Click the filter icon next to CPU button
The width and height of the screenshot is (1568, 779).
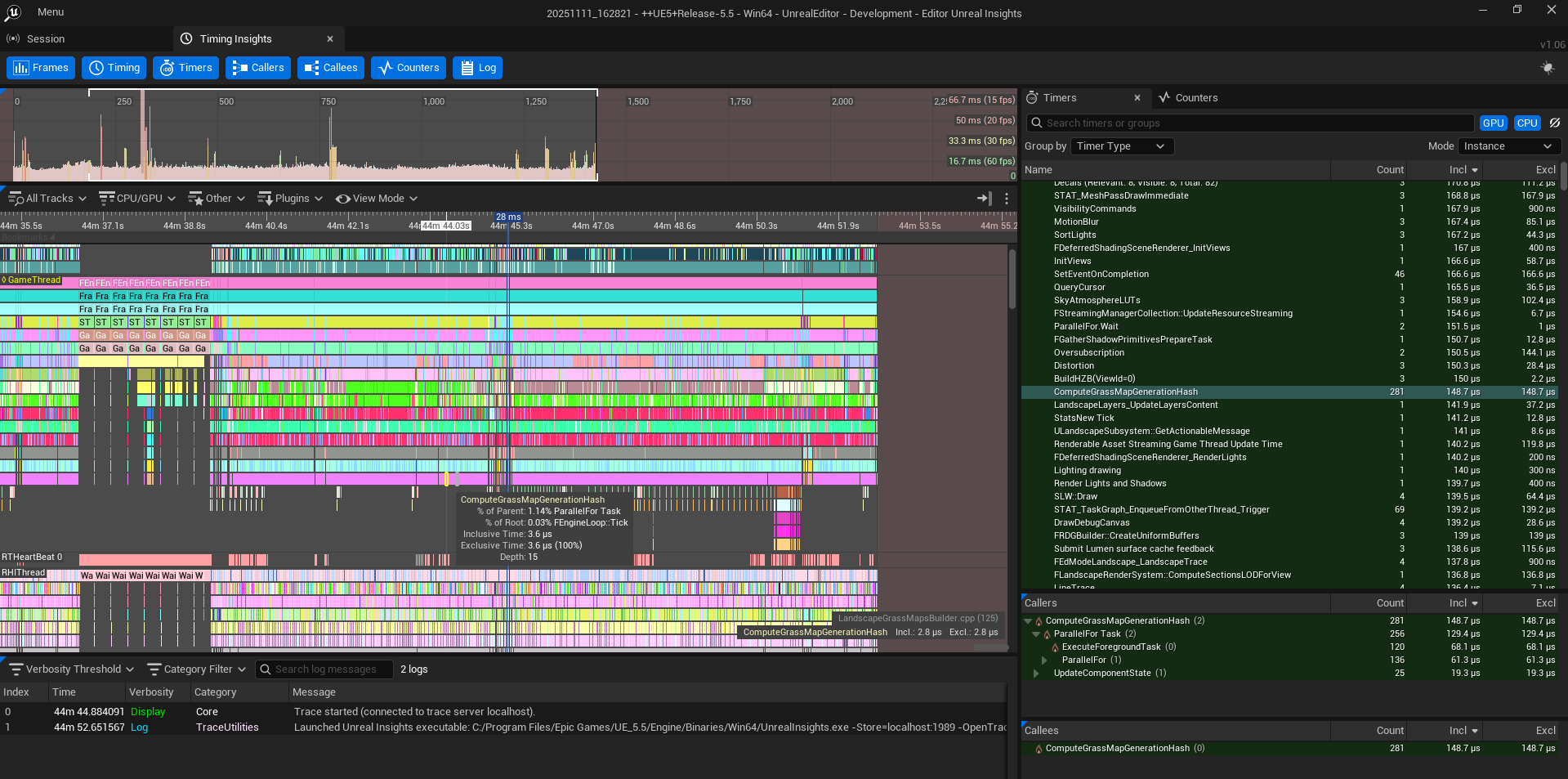[1555, 123]
